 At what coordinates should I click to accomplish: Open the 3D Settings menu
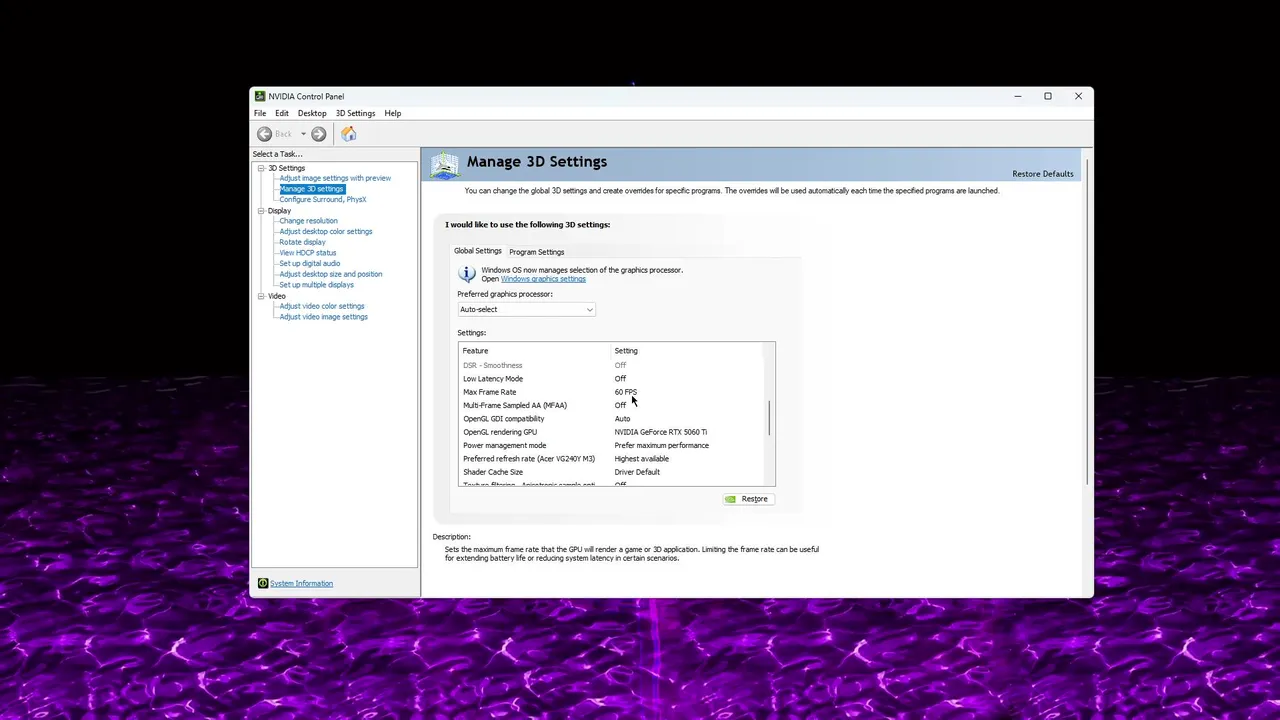[355, 113]
